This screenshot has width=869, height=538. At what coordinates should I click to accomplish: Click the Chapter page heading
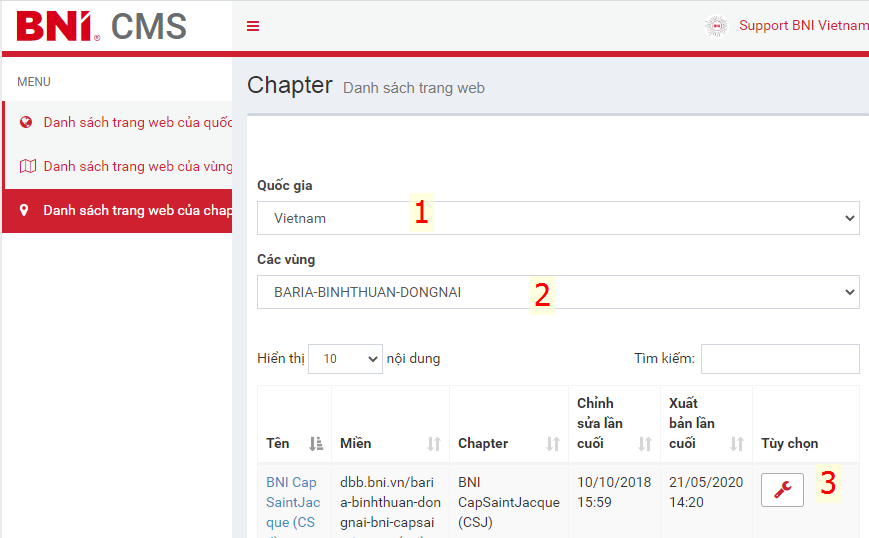pos(290,85)
